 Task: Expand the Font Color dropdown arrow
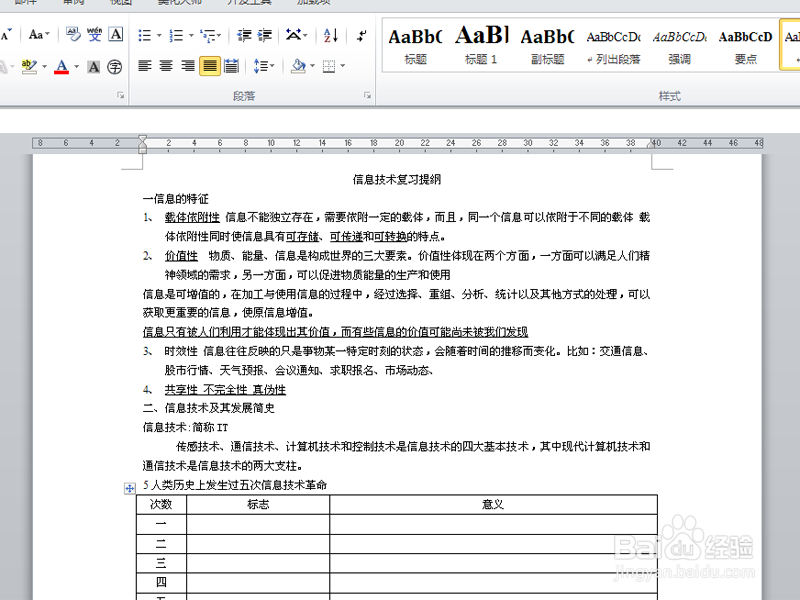coord(77,66)
